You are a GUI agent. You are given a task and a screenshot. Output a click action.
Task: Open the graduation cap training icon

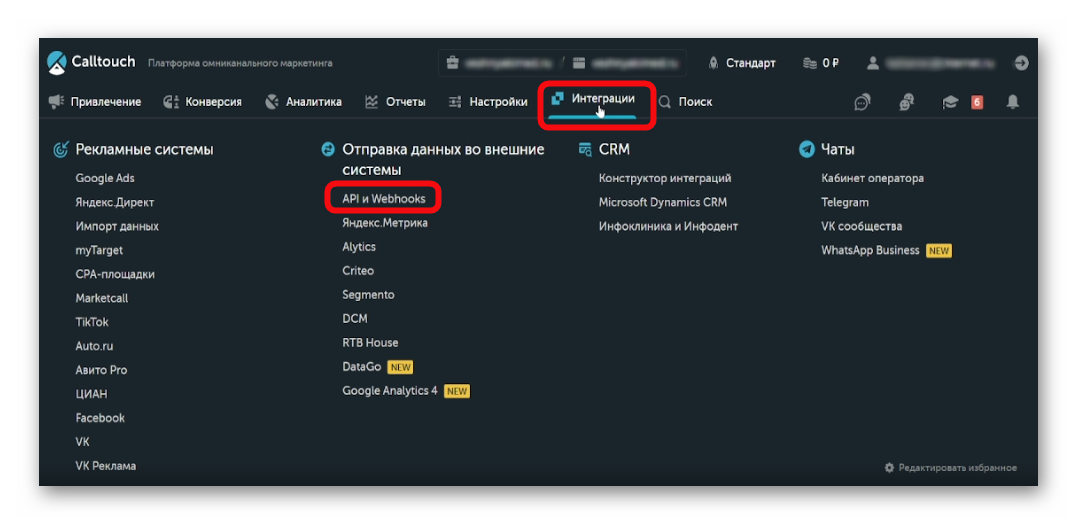(x=951, y=102)
